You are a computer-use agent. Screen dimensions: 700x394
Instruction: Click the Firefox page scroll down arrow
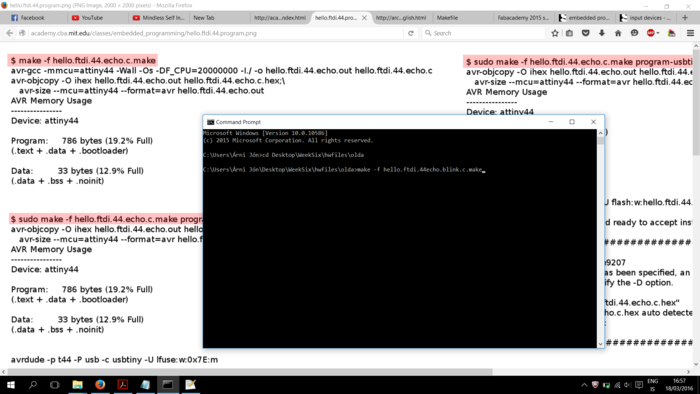696,364
